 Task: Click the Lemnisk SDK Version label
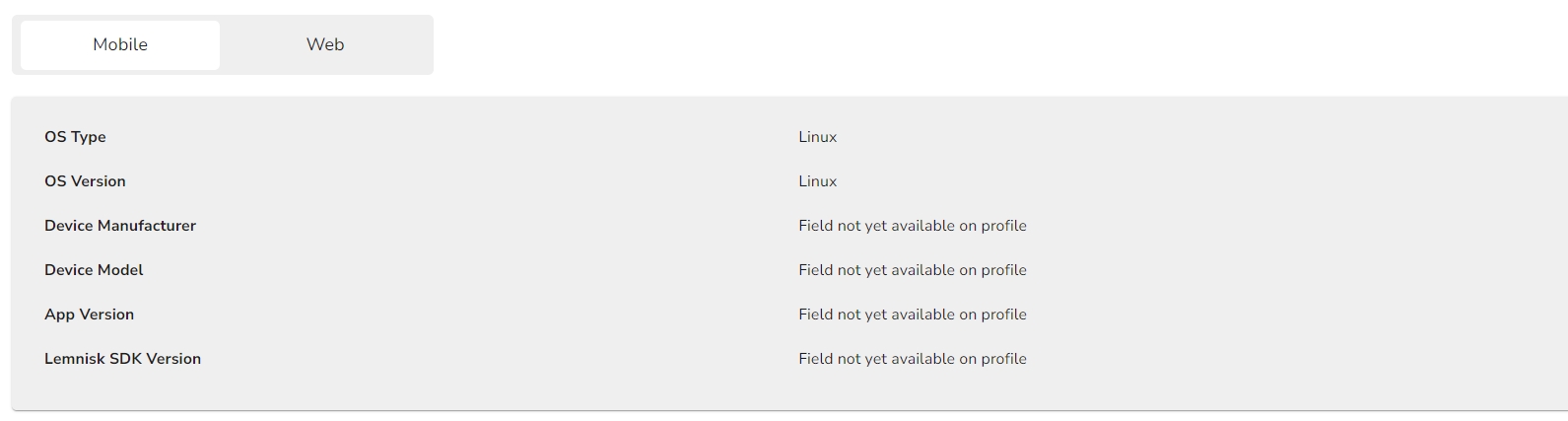(122, 359)
